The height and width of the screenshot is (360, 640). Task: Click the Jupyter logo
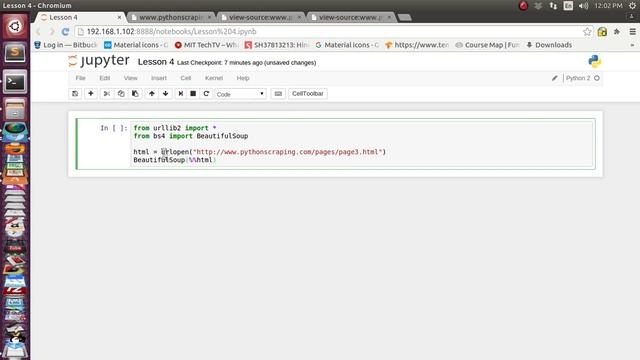click(99, 61)
